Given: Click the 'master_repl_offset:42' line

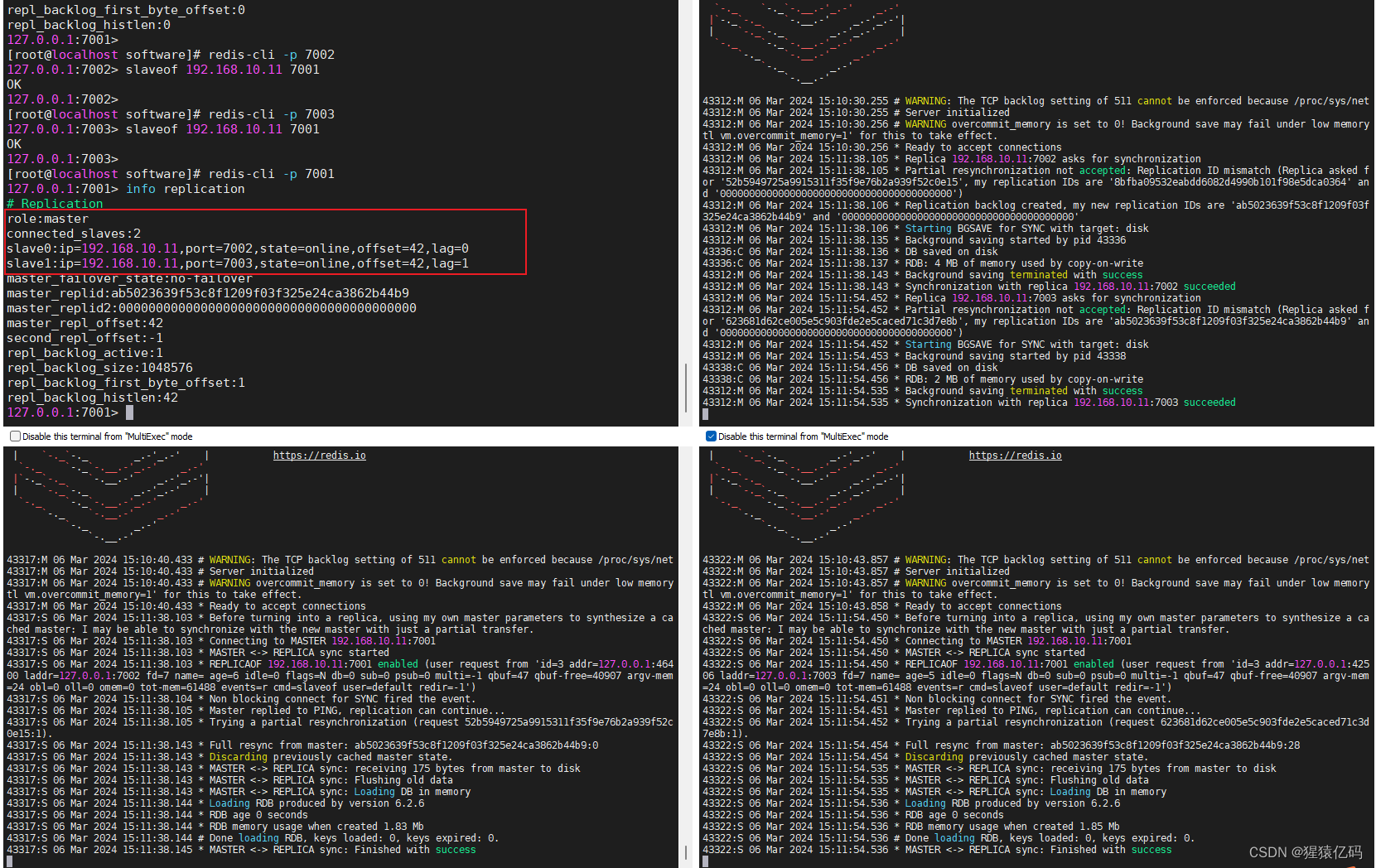Looking at the screenshot, I should [x=85, y=323].
